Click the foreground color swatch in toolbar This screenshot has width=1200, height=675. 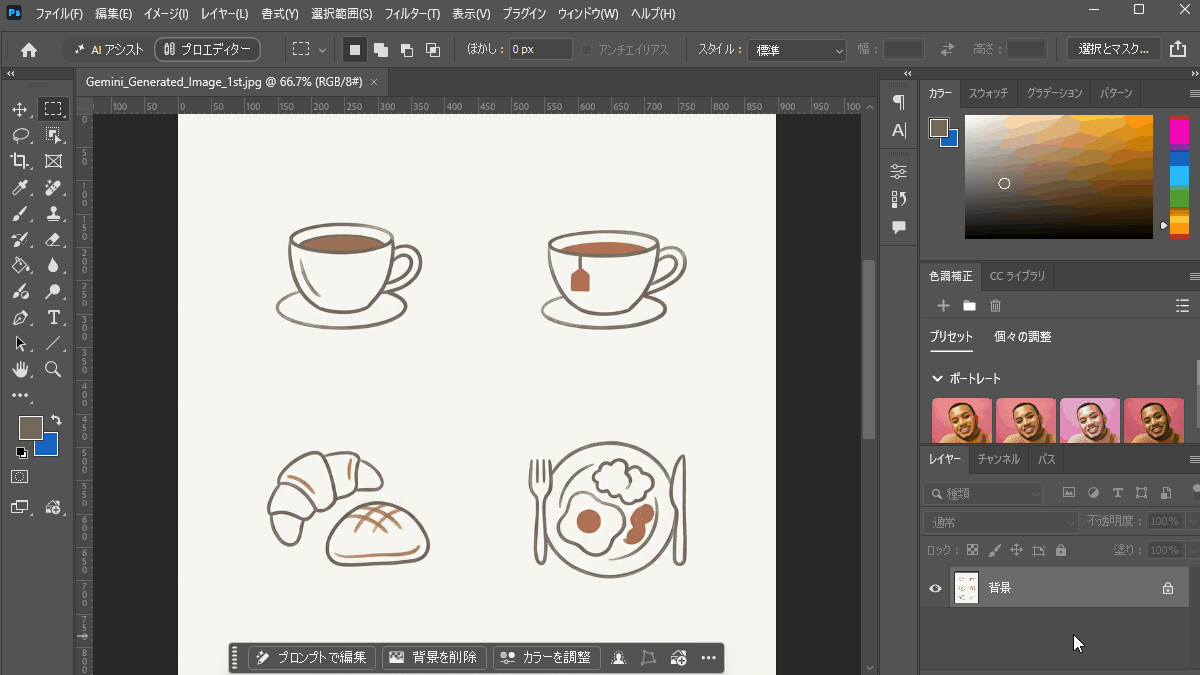(x=30, y=428)
